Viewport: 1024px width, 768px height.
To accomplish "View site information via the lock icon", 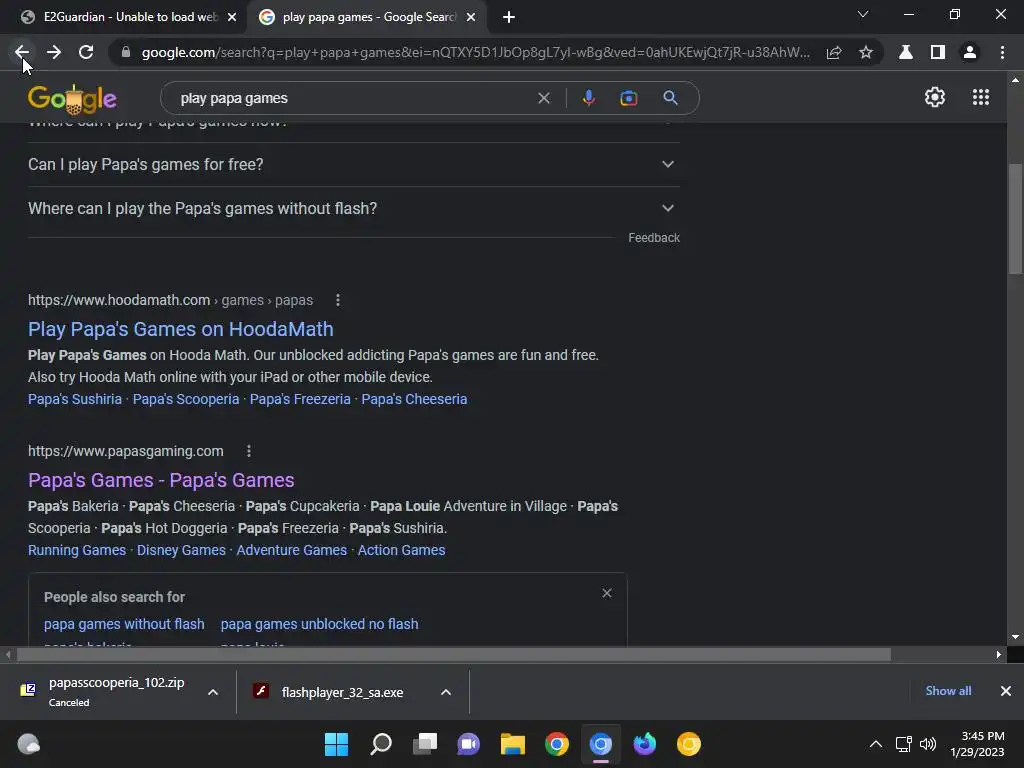I will tap(126, 52).
